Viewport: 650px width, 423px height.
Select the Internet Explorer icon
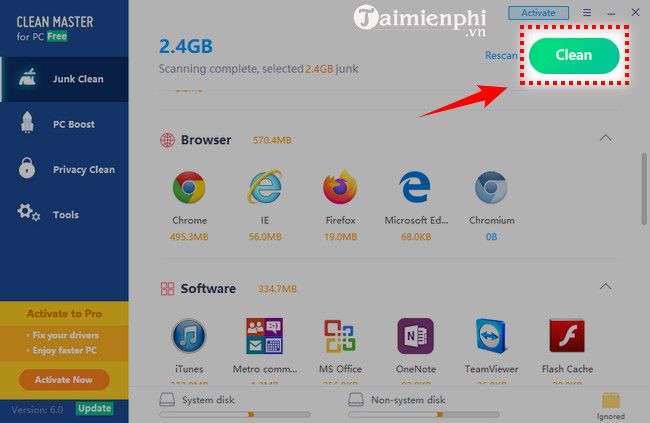(x=264, y=187)
